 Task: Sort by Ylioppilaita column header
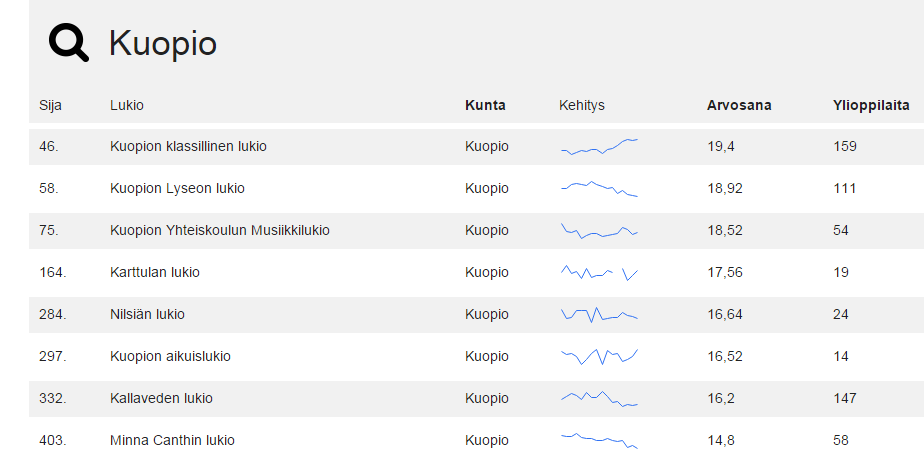click(x=870, y=105)
